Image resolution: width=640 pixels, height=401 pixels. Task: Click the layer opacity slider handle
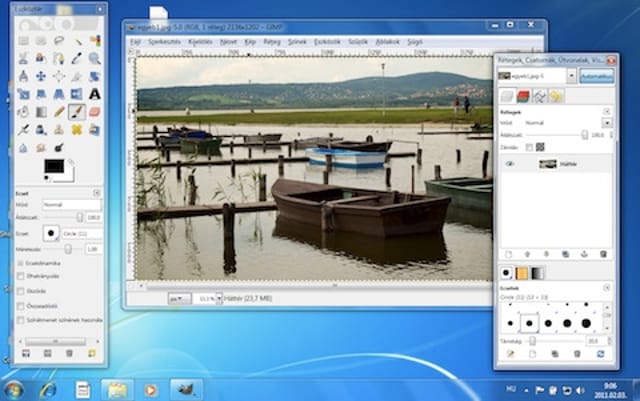coord(584,135)
